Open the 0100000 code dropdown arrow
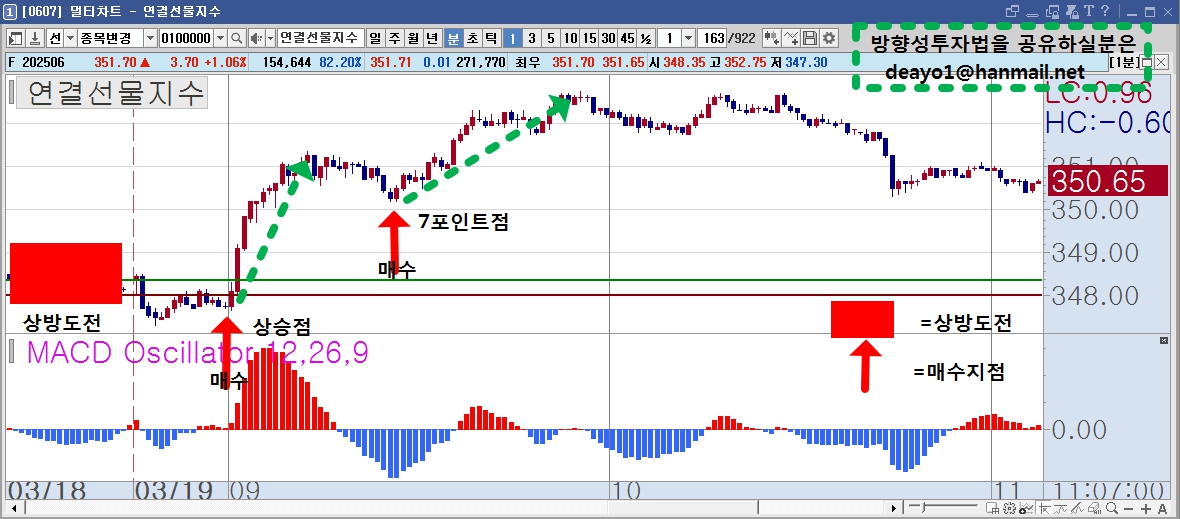 tap(220, 38)
